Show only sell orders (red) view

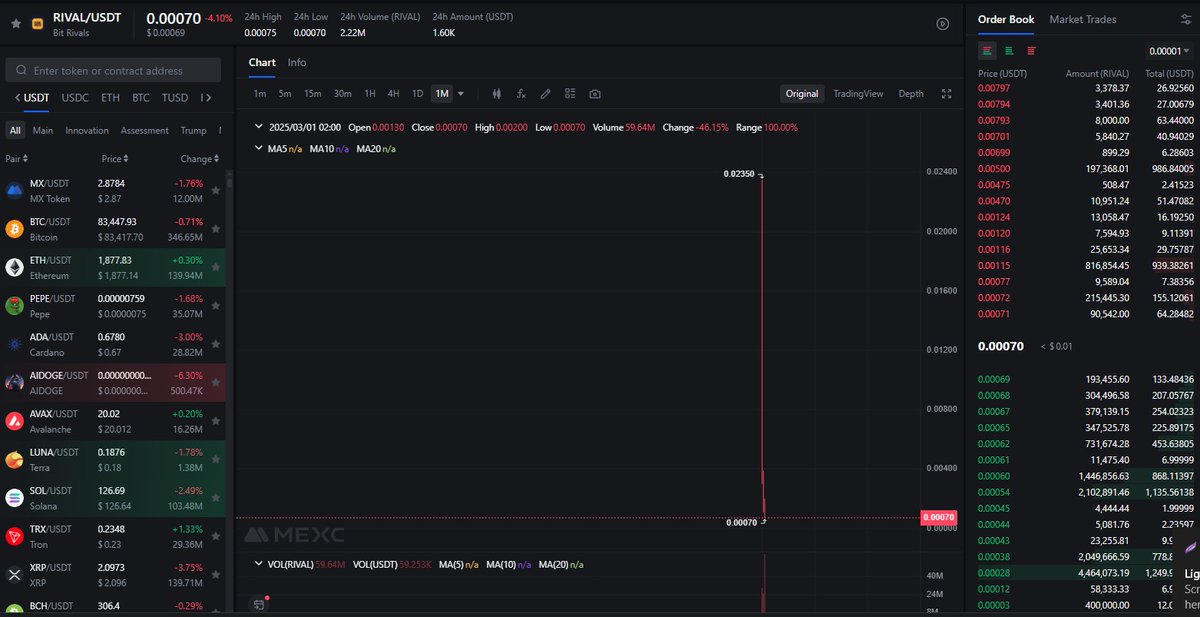(x=1031, y=51)
